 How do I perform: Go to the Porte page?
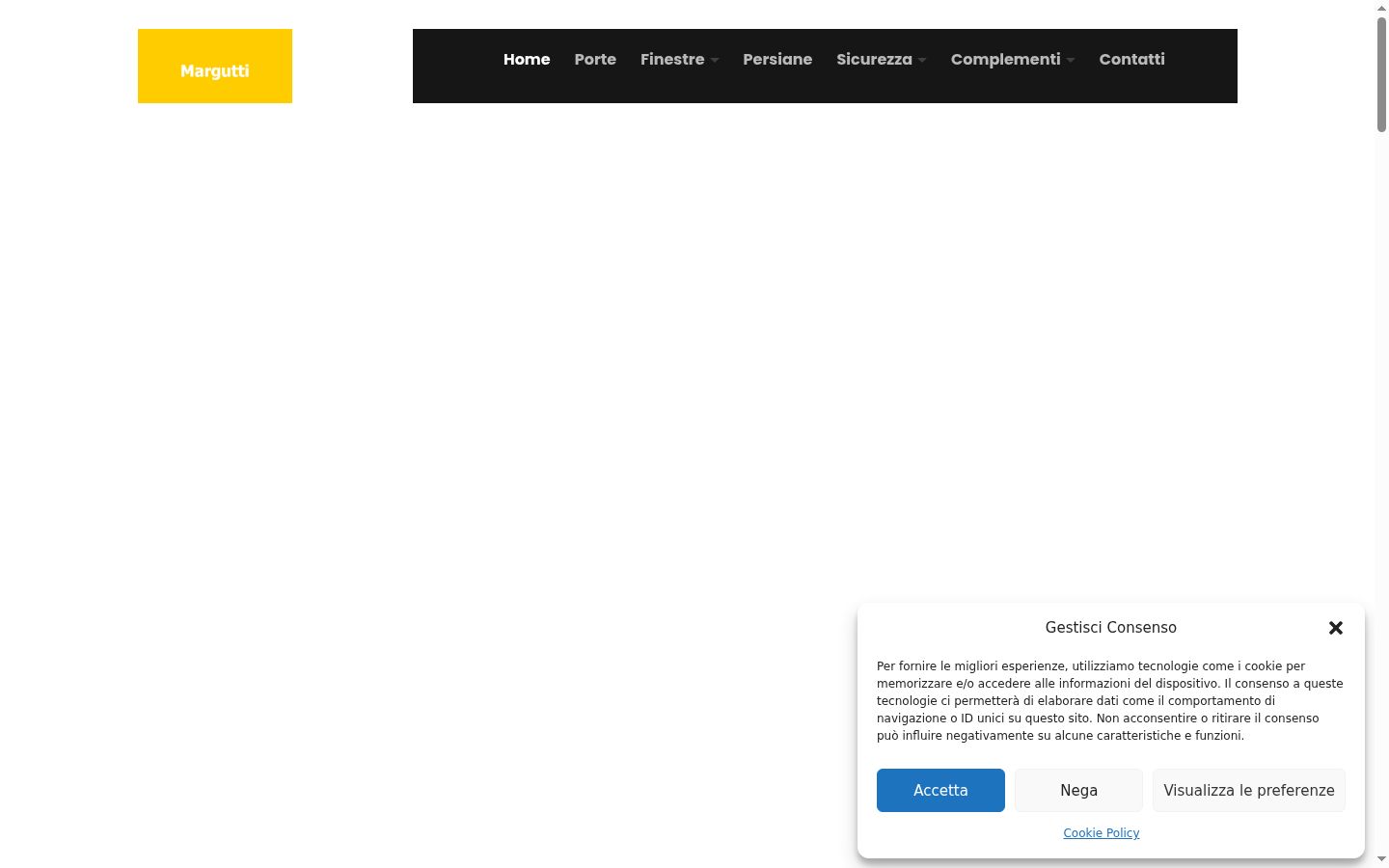click(595, 59)
